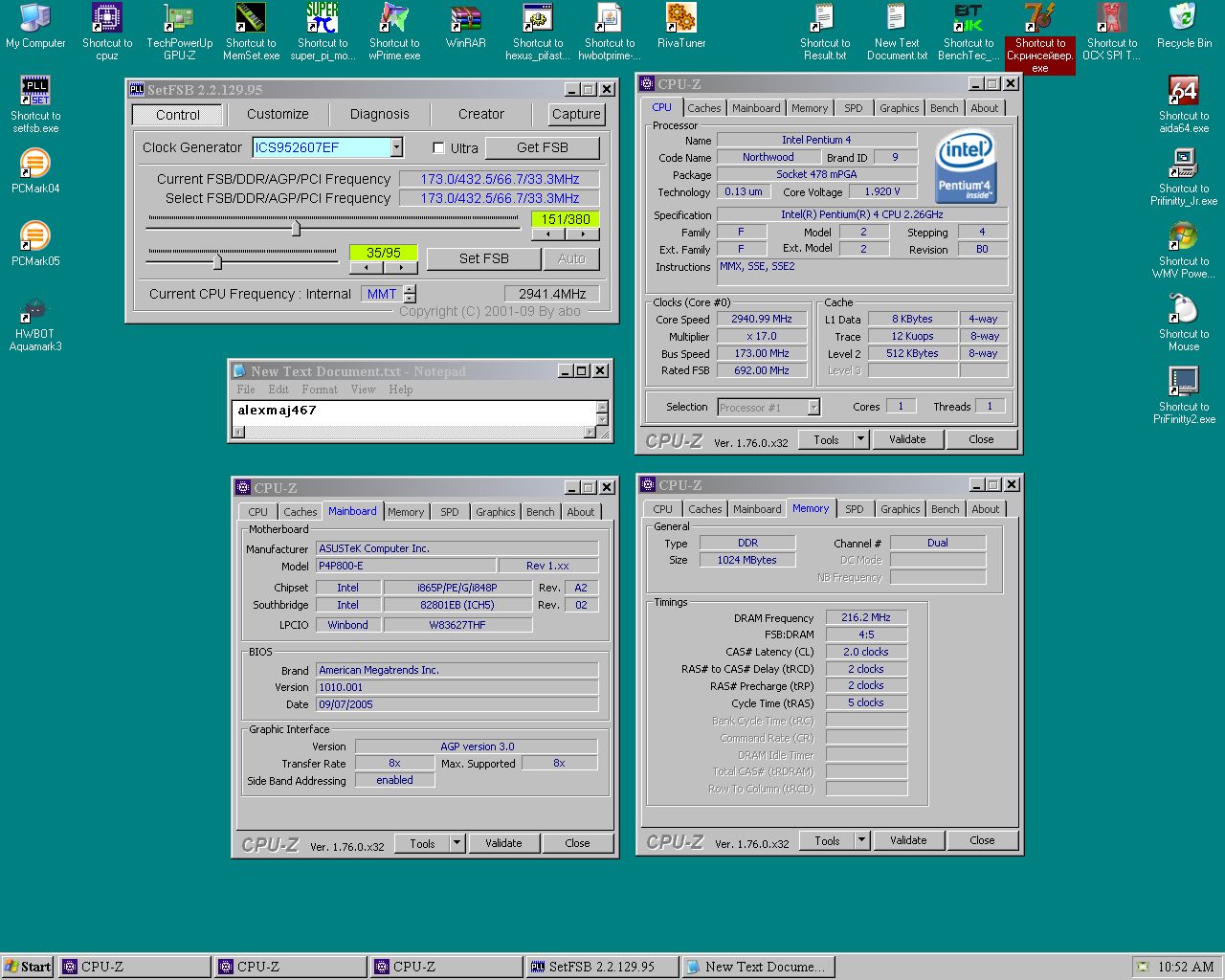Click the system tray icon beside the clock
The width and height of the screenshot is (1225, 980).
1142,967
